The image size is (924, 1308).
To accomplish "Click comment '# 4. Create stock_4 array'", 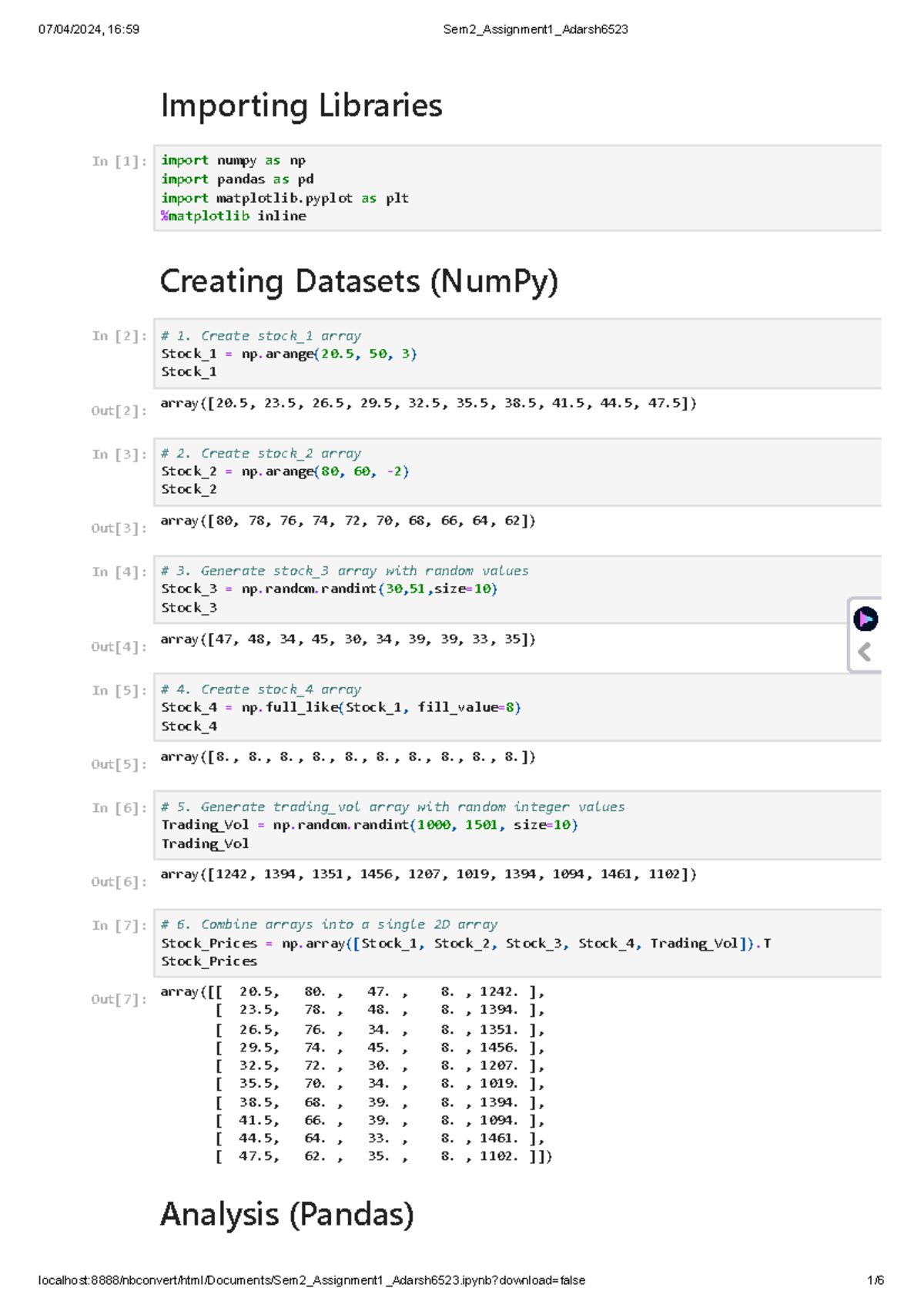I will (x=261, y=689).
